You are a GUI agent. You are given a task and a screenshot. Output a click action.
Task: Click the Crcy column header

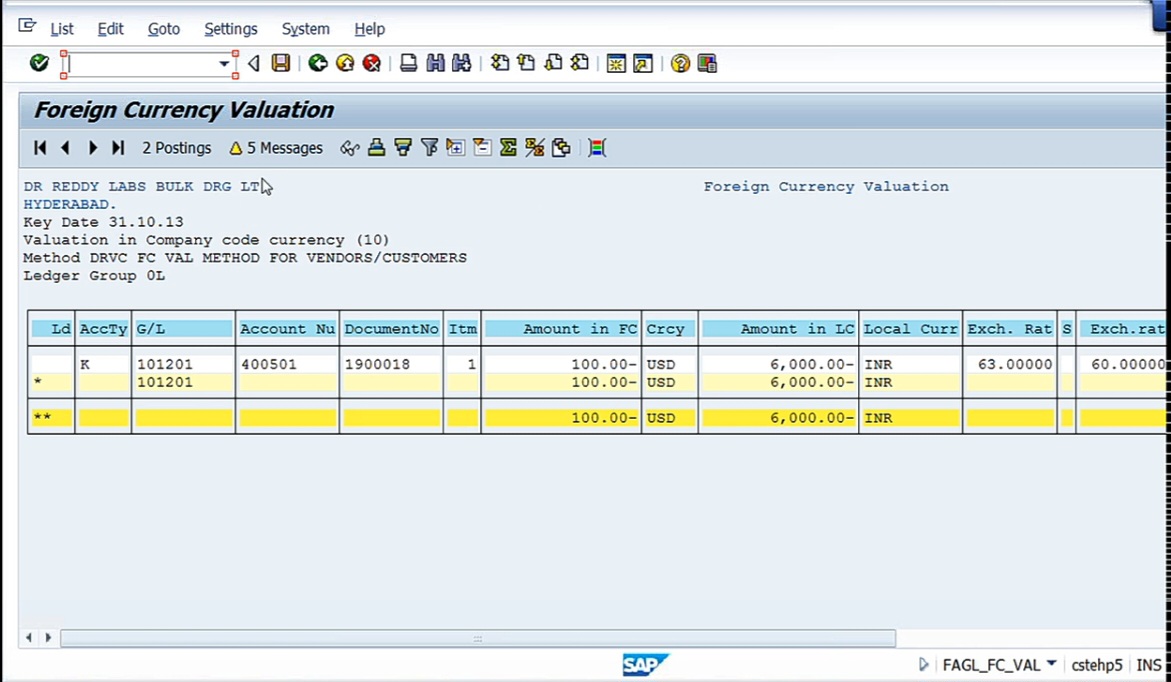(670, 329)
